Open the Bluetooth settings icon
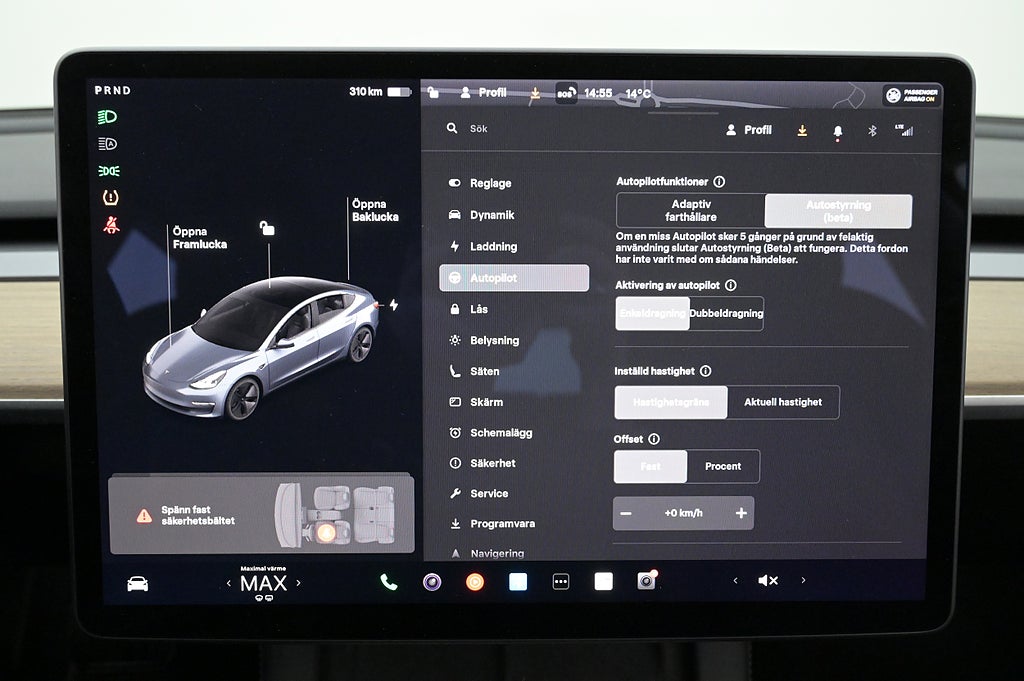This screenshot has width=1024, height=681. [x=871, y=131]
